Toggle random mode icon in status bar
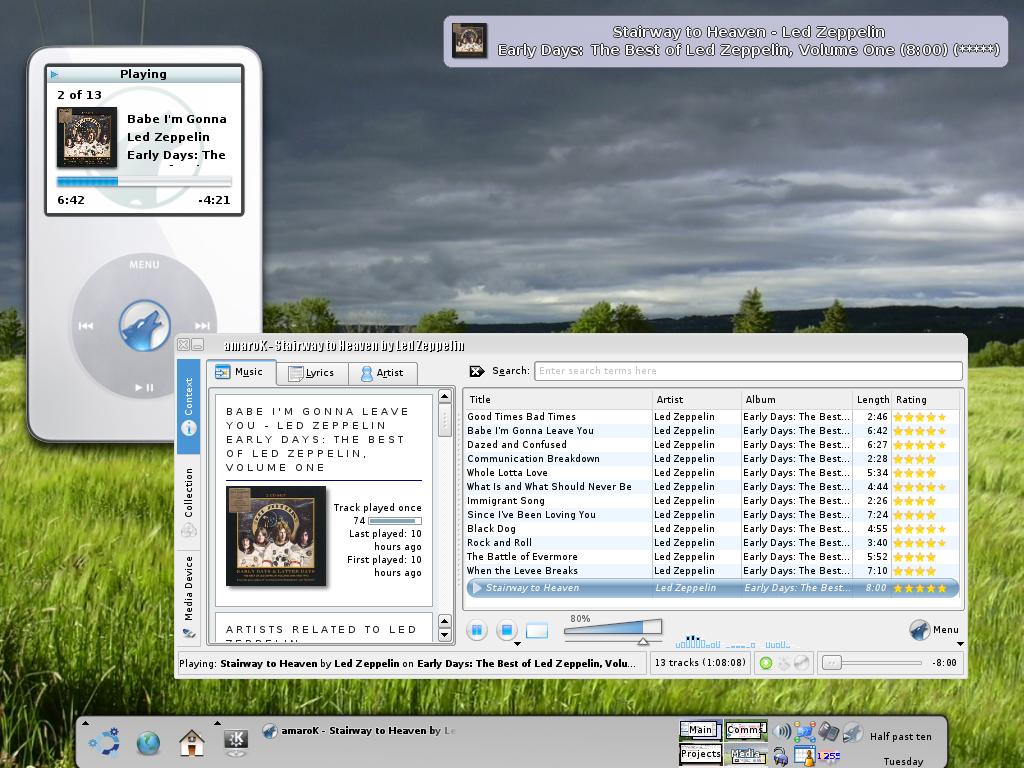 click(x=784, y=664)
